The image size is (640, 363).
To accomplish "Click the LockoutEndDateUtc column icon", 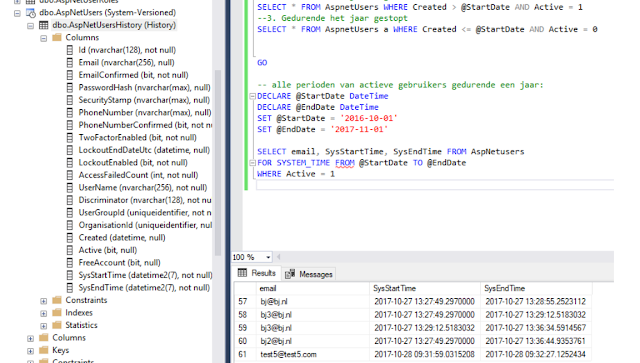I will coord(70,150).
